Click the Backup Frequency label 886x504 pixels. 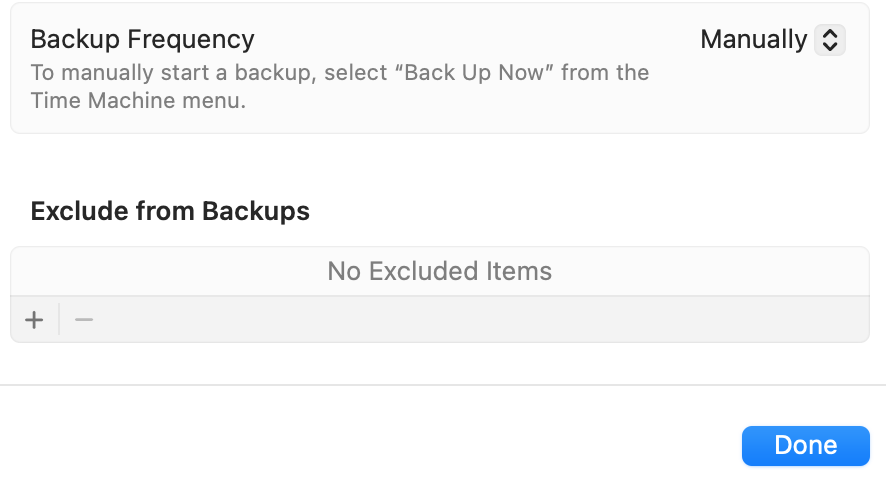142,40
